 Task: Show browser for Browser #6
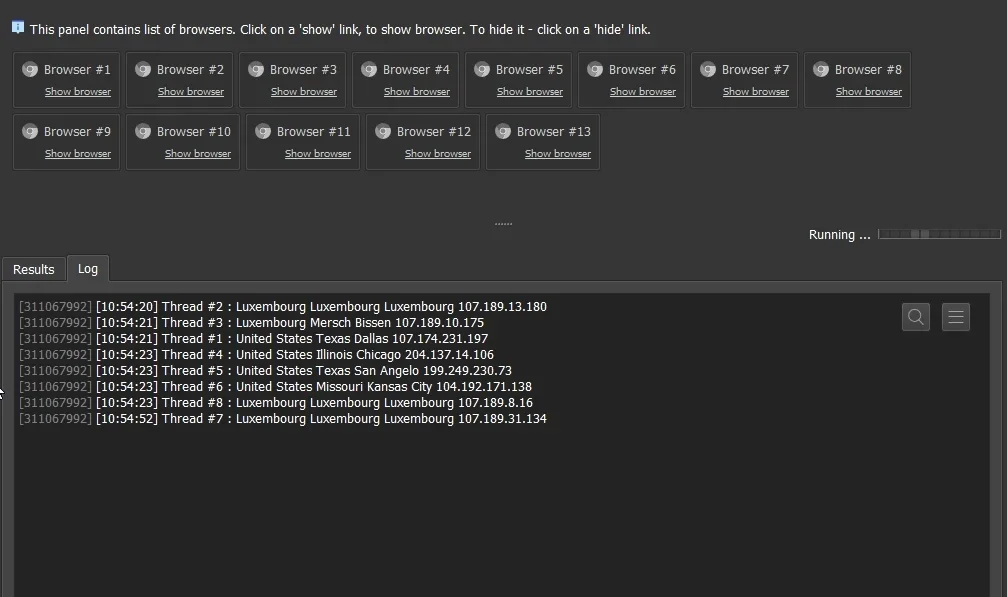pos(643,92)
